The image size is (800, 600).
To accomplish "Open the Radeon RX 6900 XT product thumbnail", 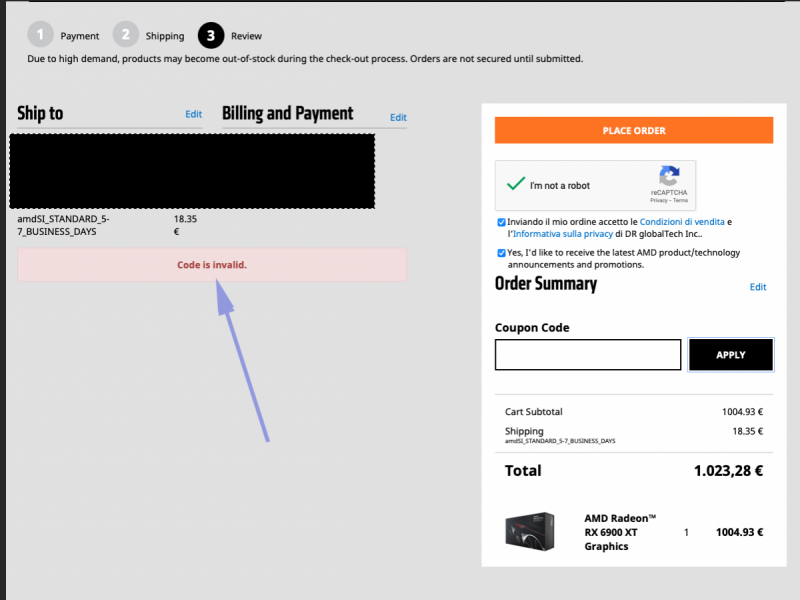I will coord(530,532).
